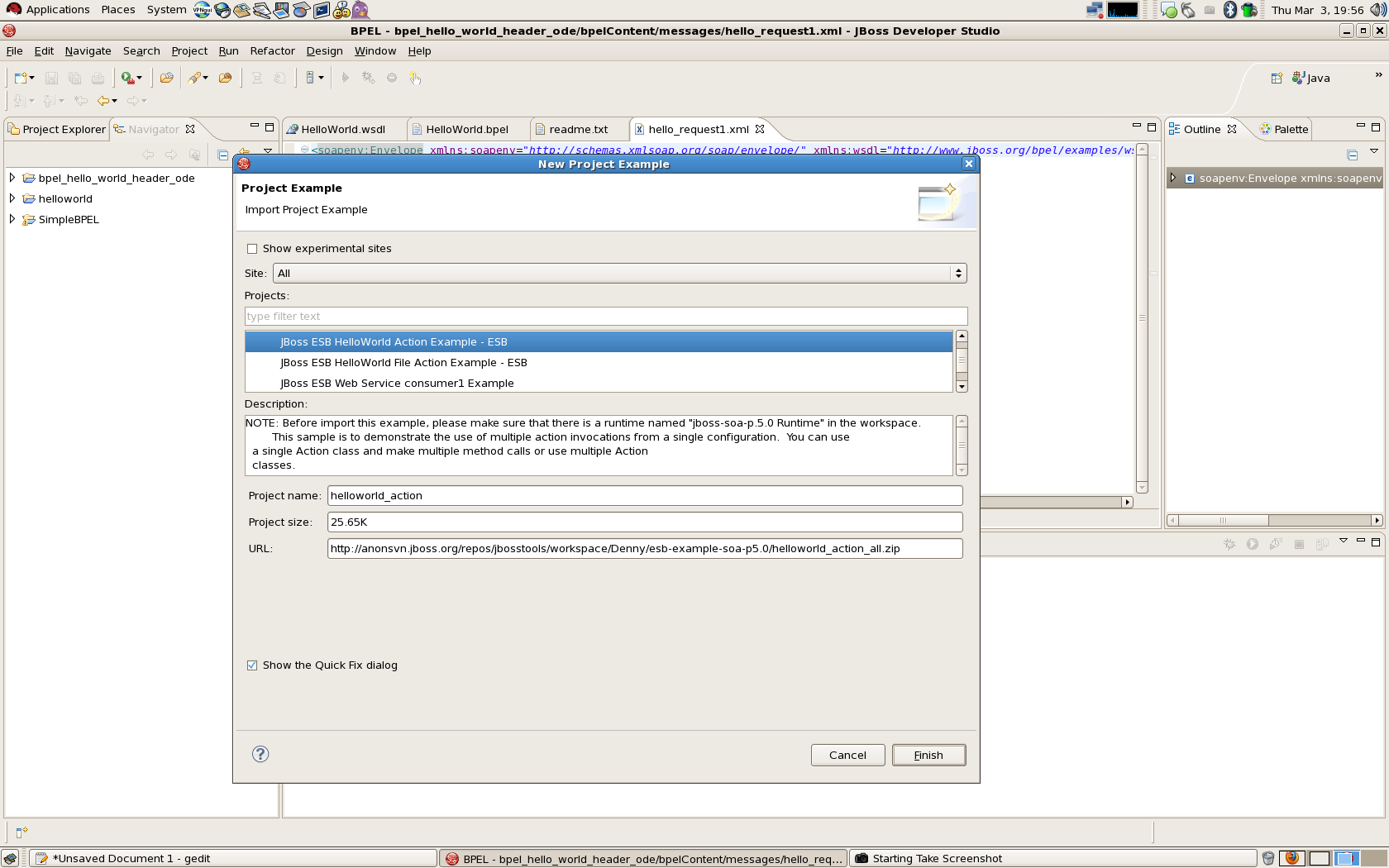Viewport: 1389px width, 868px height.
Task: Switch to the Palette tab
Action: 1284,130
